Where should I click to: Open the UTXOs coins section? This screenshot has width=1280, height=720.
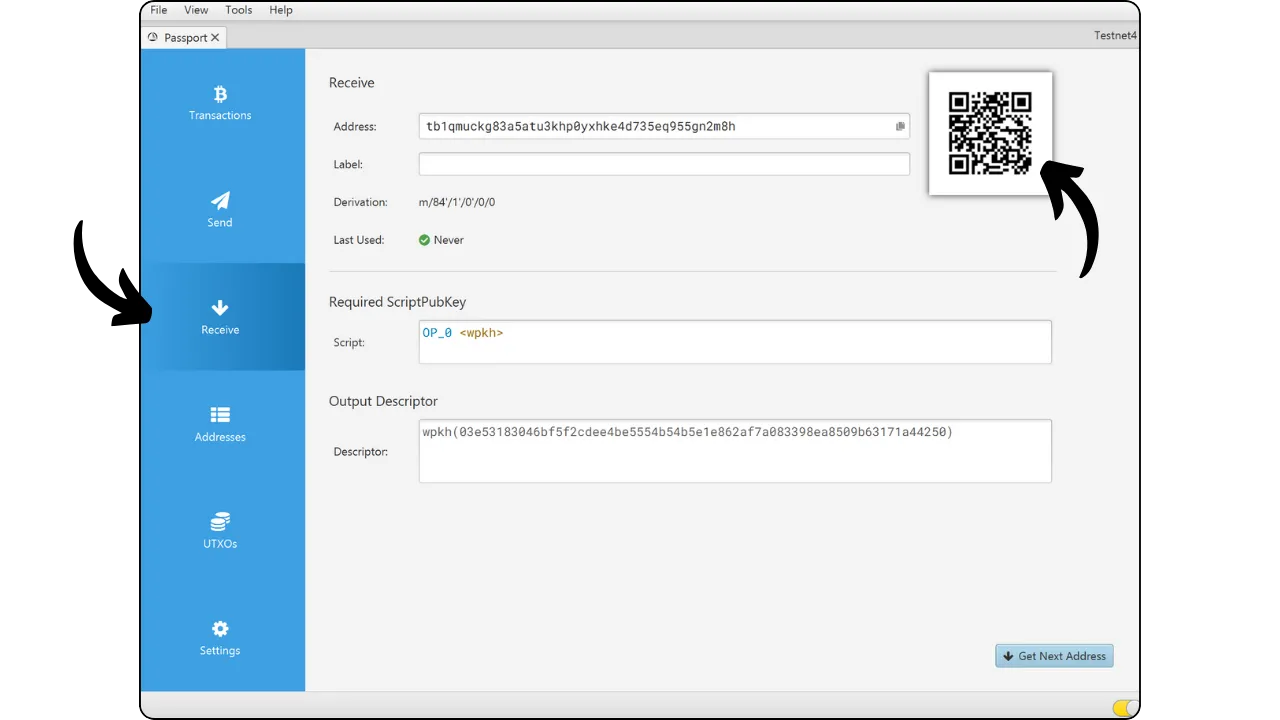coord(220,522)
